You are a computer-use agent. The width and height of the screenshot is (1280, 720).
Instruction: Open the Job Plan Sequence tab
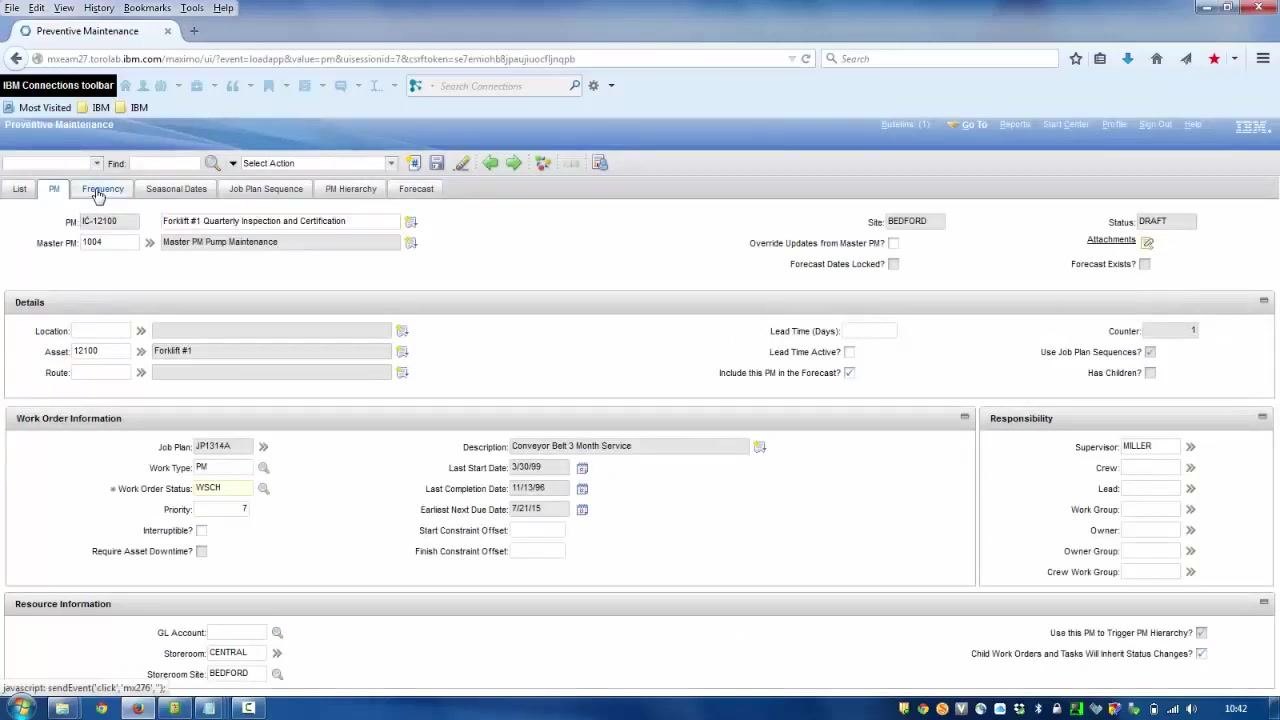(266, 189)
